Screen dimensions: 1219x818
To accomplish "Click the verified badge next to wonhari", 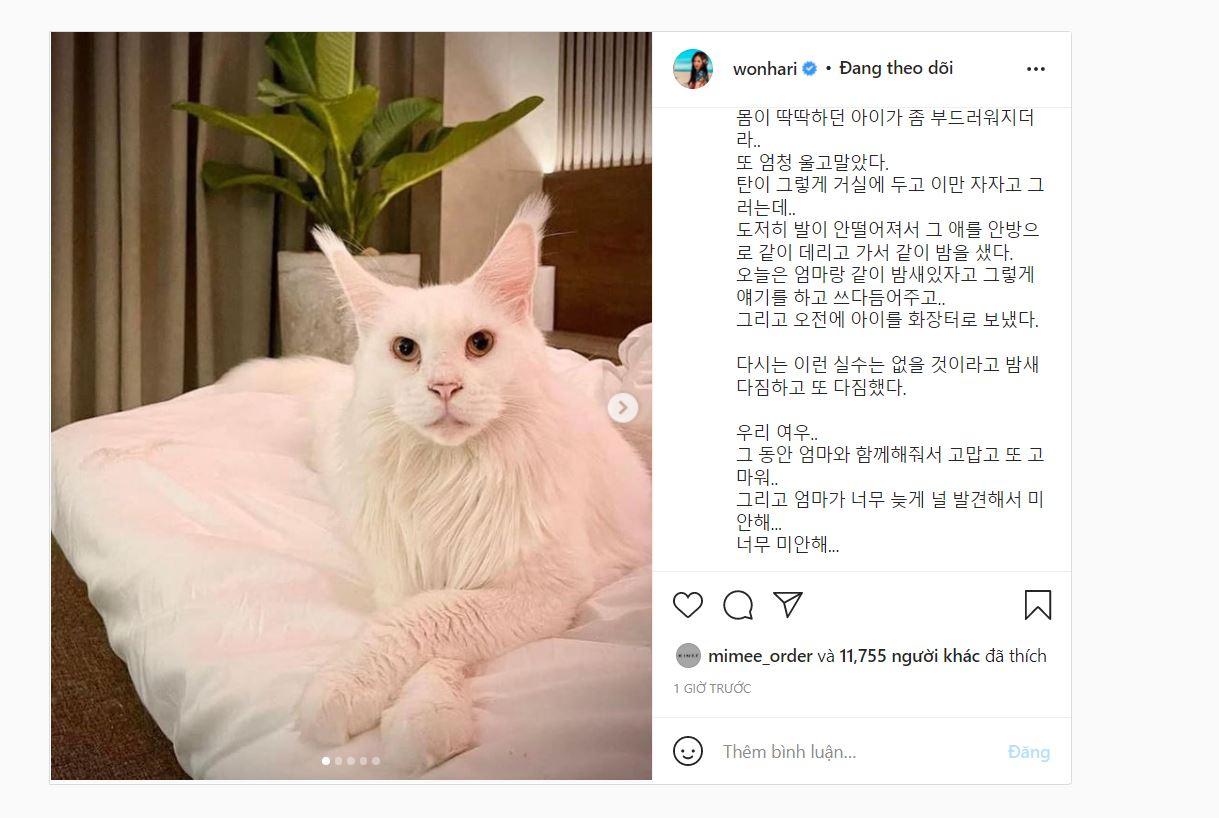I will tap(810, 69).
